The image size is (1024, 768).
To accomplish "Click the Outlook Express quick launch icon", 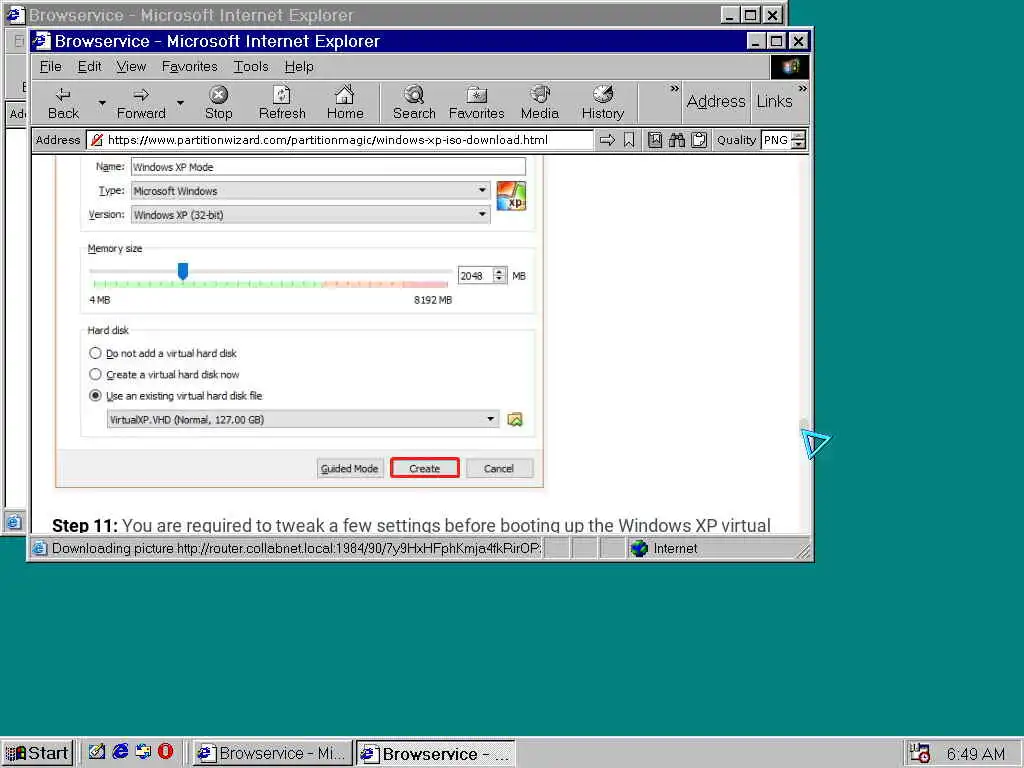I will point(143,752).
